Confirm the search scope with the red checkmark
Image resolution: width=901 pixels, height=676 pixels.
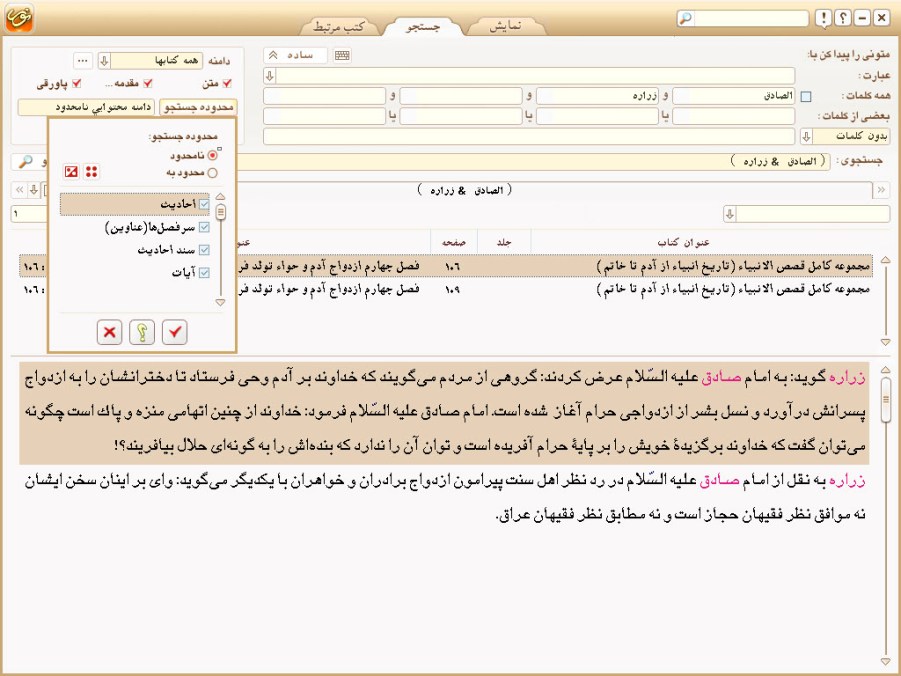(175, 332)
